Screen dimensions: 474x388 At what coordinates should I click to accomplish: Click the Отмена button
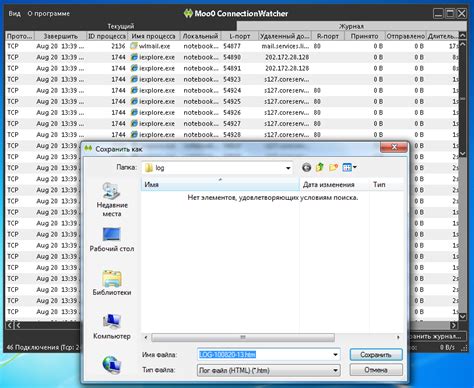pos(376,370)
